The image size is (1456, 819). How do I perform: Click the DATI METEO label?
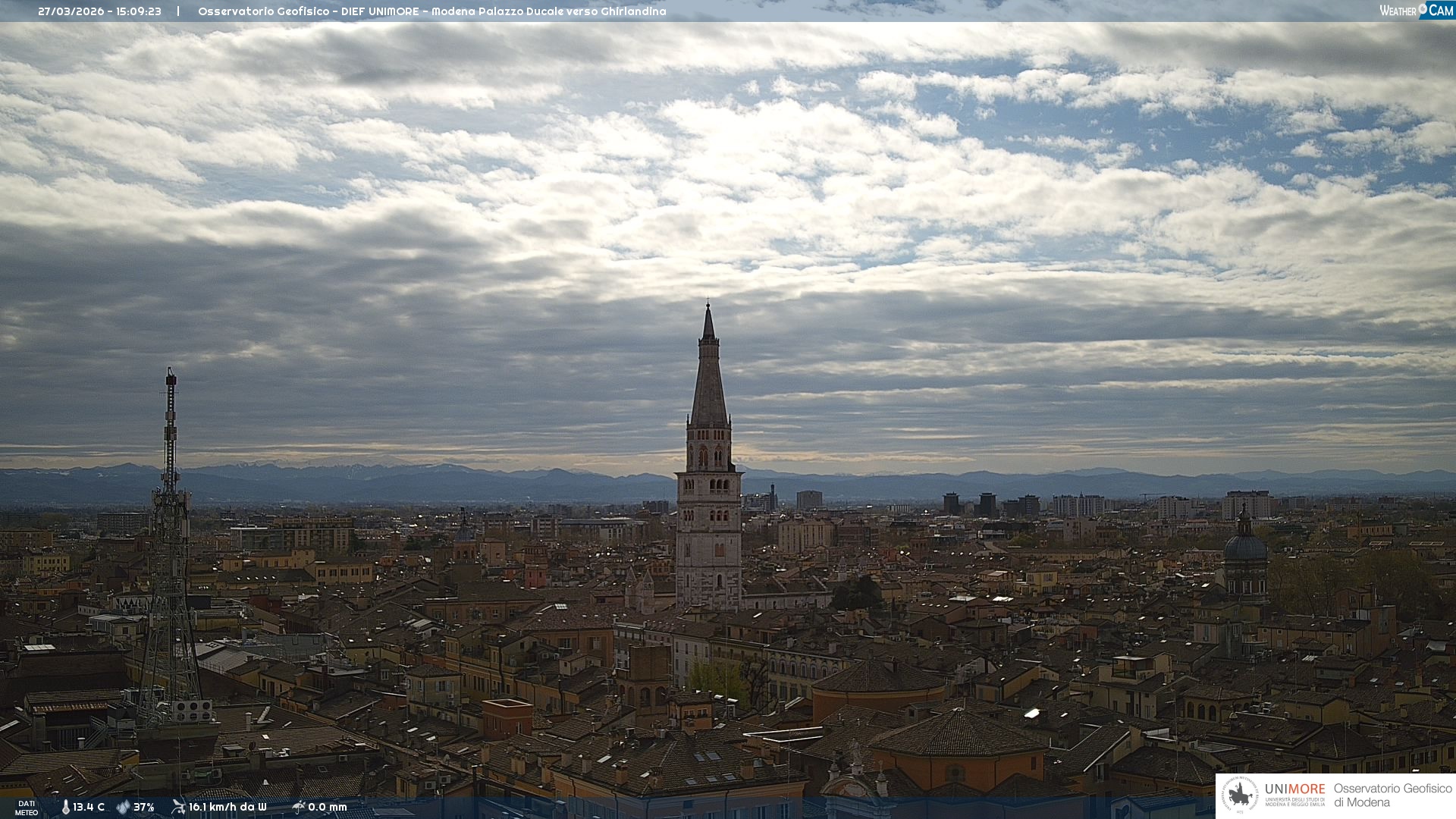tap(27, 808)
